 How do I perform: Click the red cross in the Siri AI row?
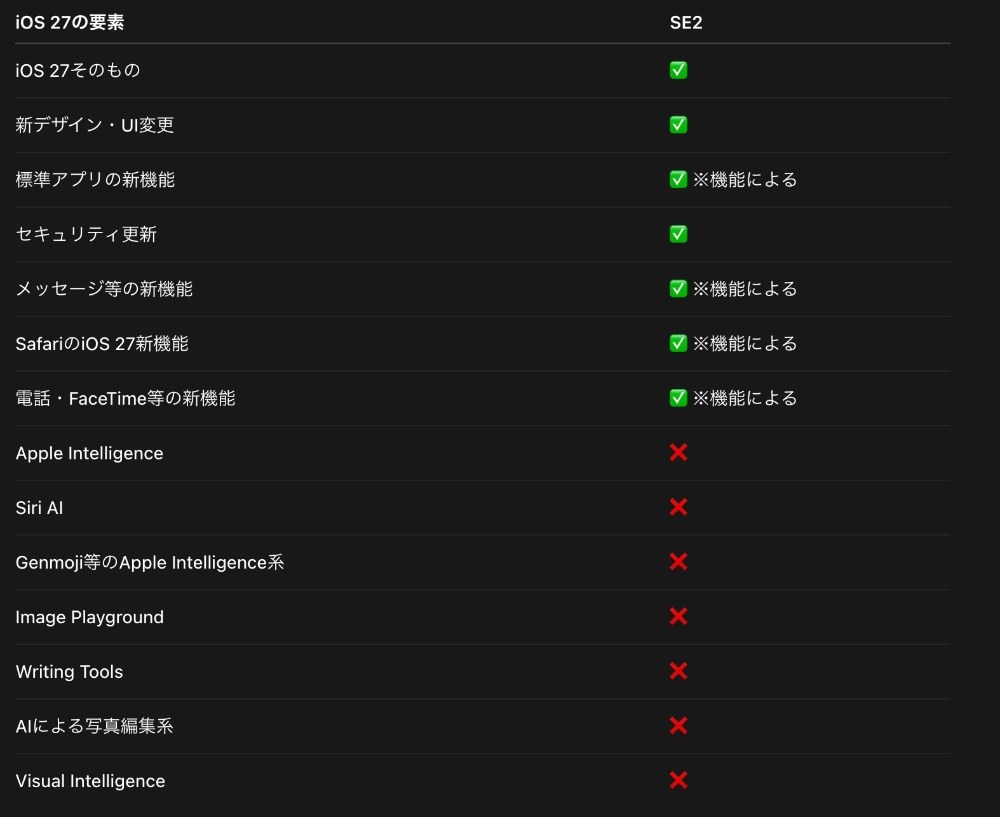point(678,507)
